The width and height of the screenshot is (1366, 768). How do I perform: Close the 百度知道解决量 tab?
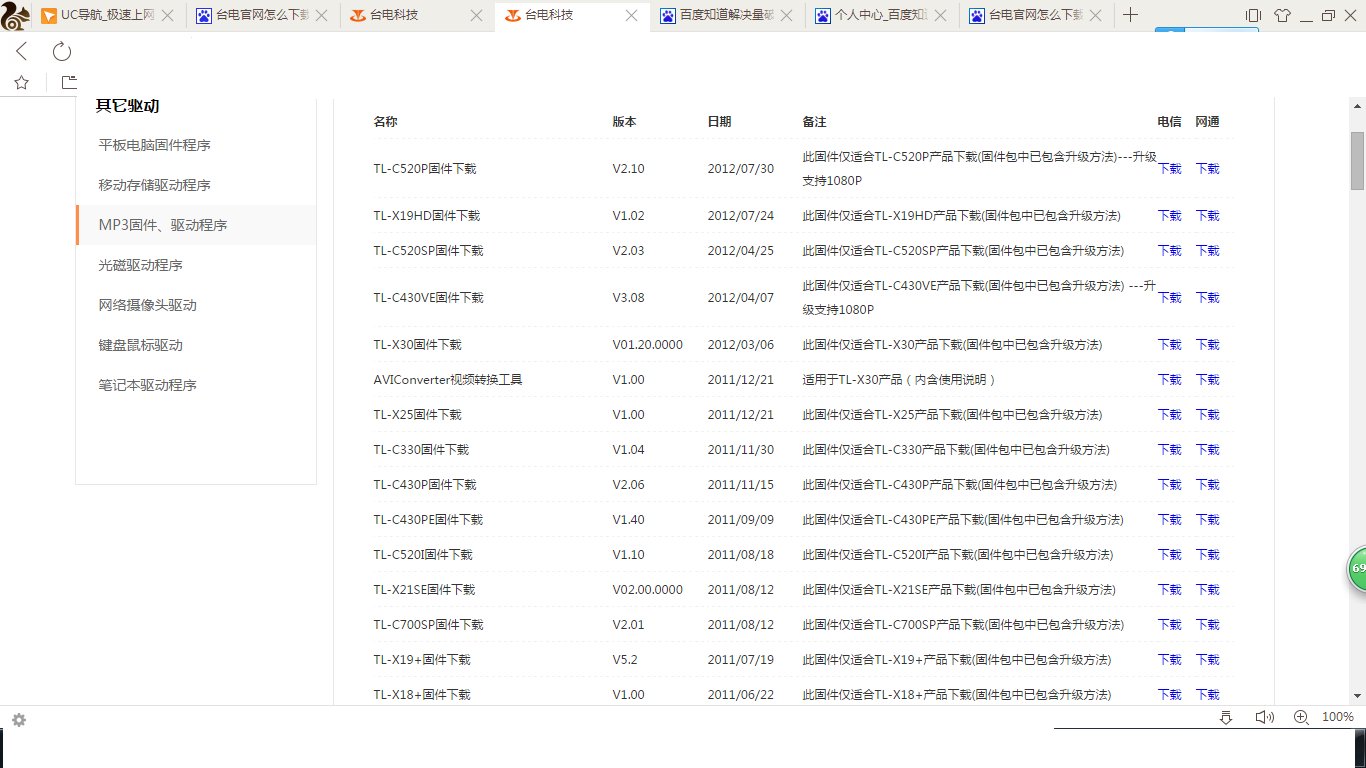(x=787, y=15)
